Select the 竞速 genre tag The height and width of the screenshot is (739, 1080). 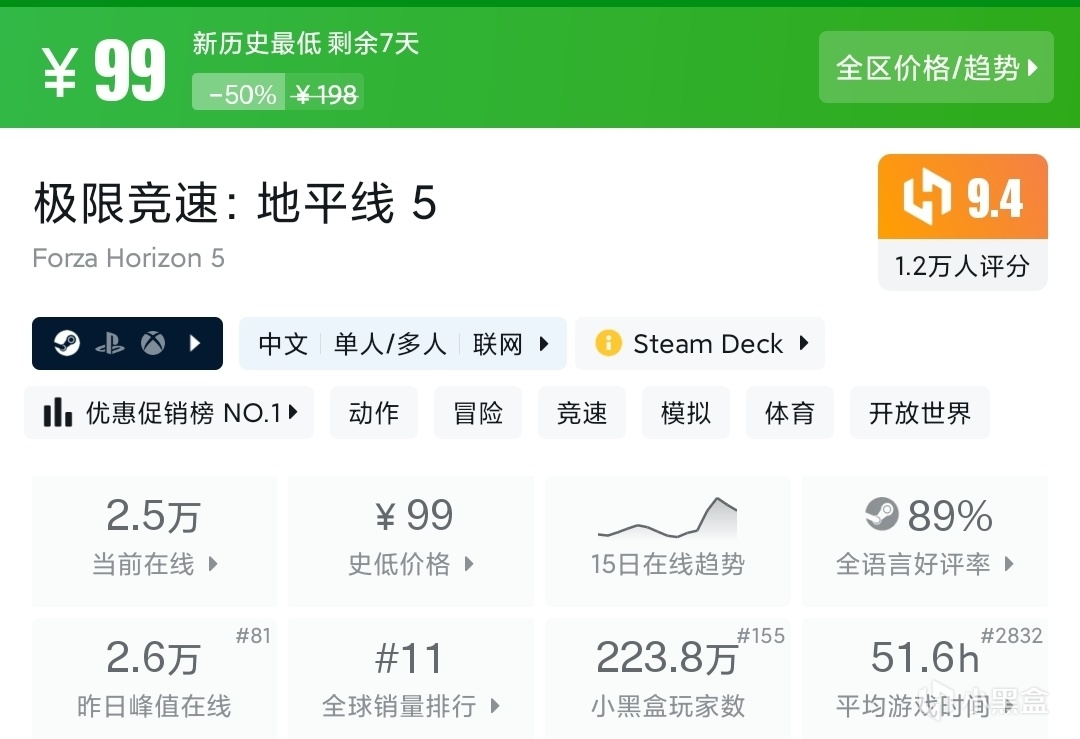582,413
